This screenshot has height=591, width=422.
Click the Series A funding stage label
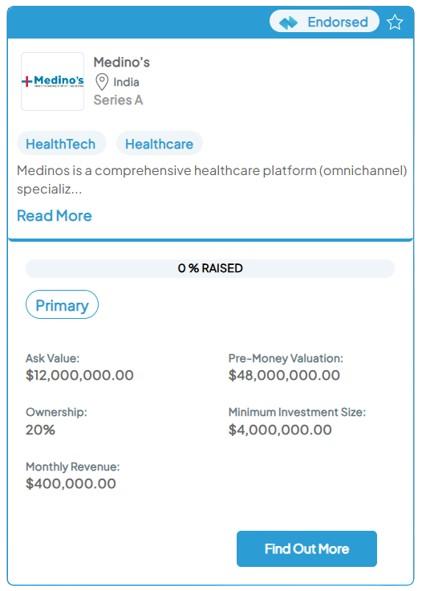tap(118, 100)
